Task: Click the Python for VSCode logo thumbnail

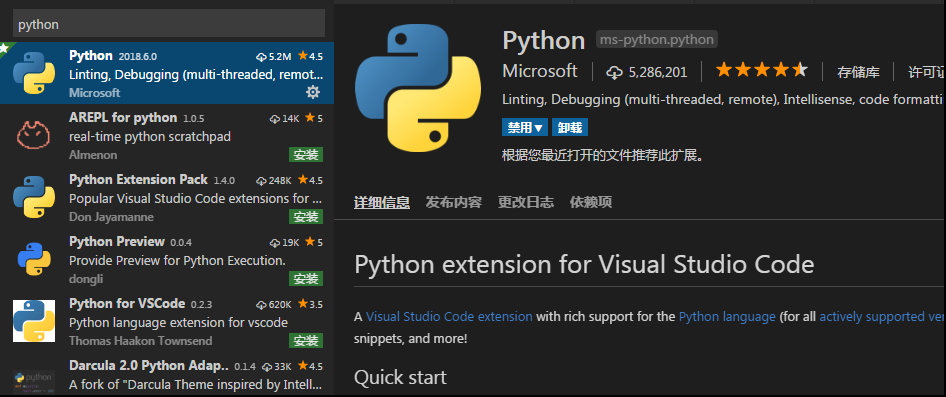Action: (x=34, y=321)
